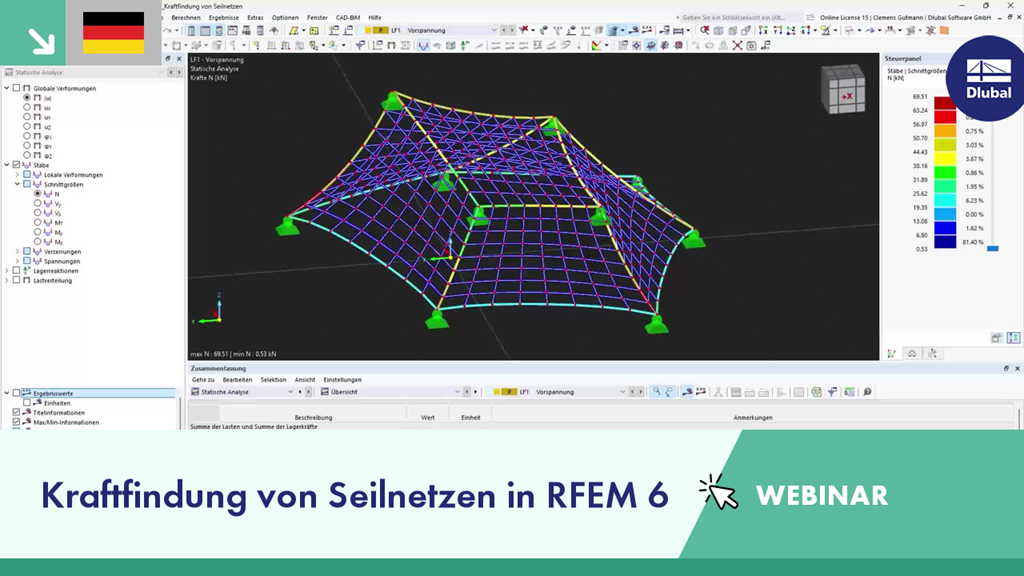Open the Statische Analyse dropdown in Zusammenfassung

tap(291, 392)
